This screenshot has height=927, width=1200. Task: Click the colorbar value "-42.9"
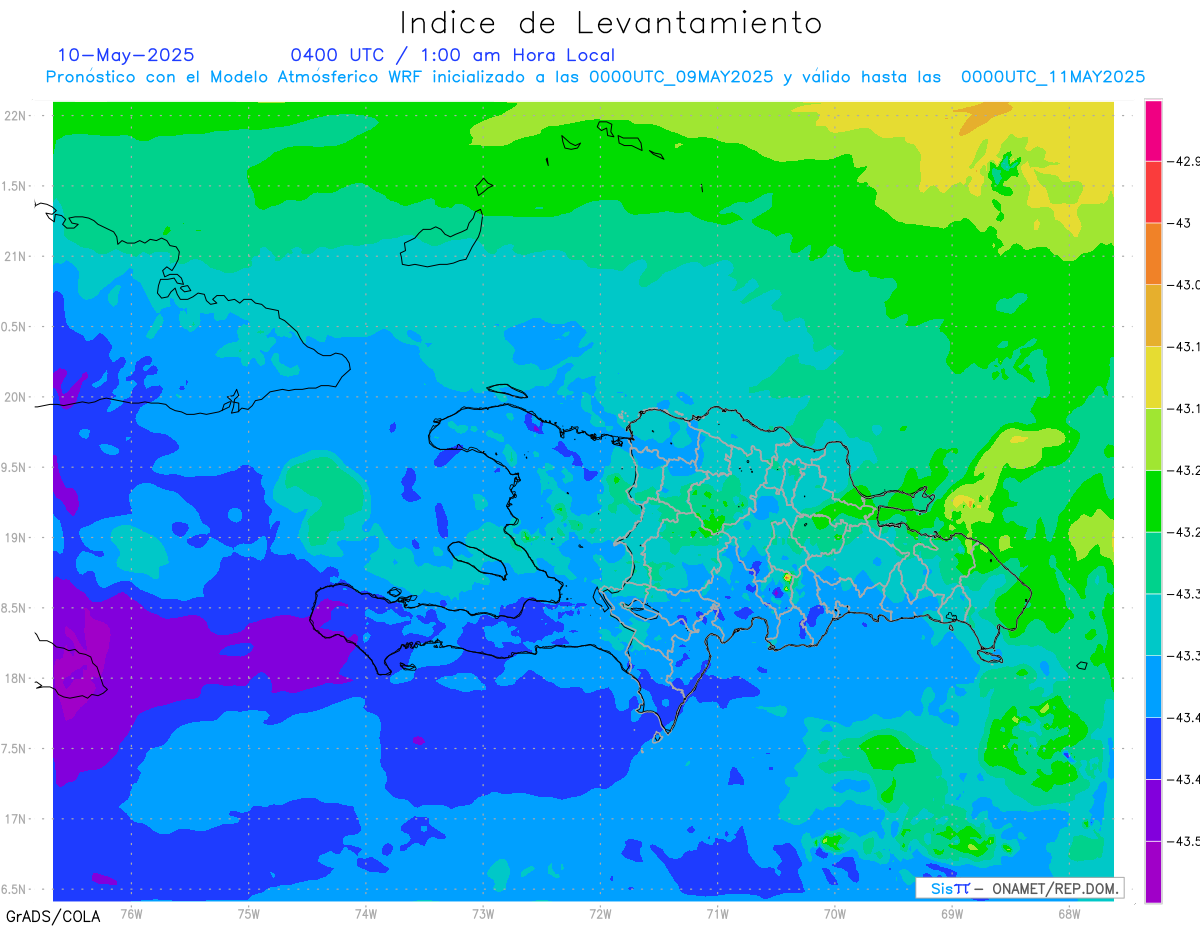pos(1183,161)
